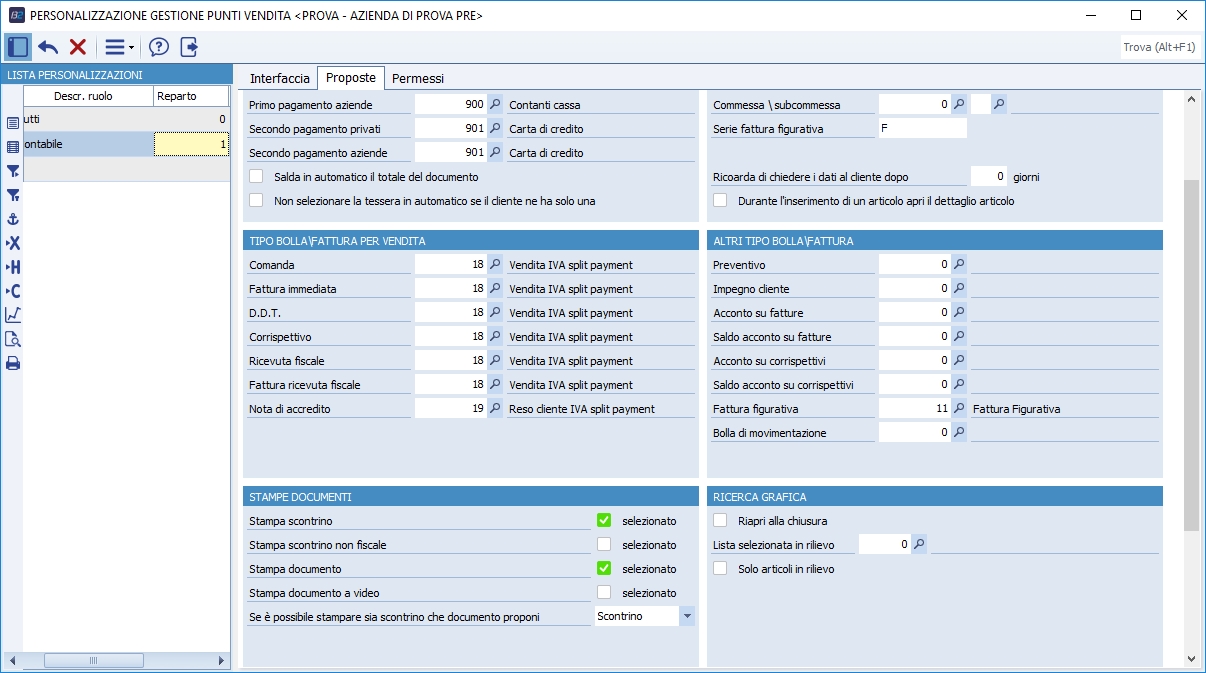Open the line chart sidebar icon

click(13, 315)
